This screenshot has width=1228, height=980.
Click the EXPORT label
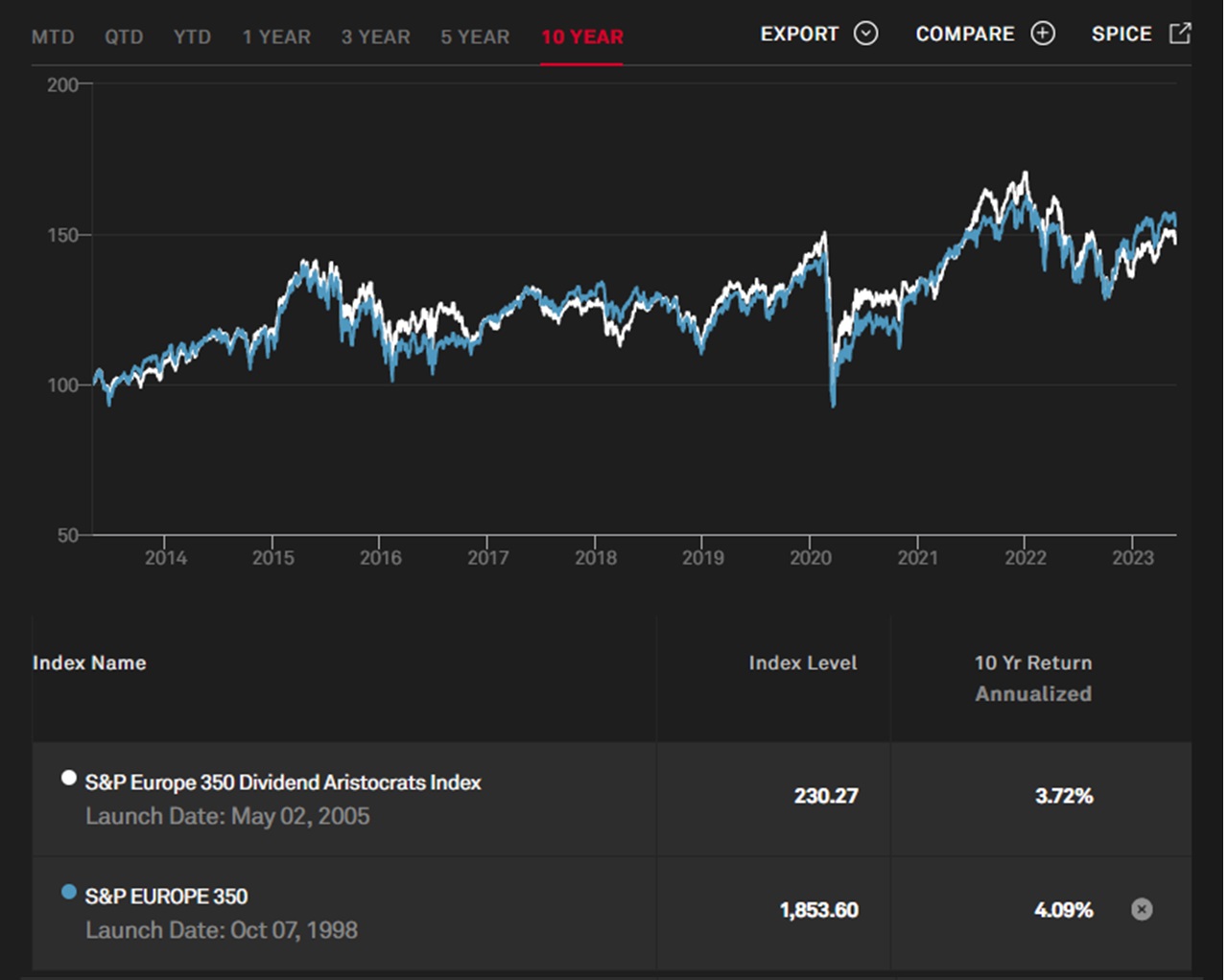pyautogui.click(x=799, y=34)
